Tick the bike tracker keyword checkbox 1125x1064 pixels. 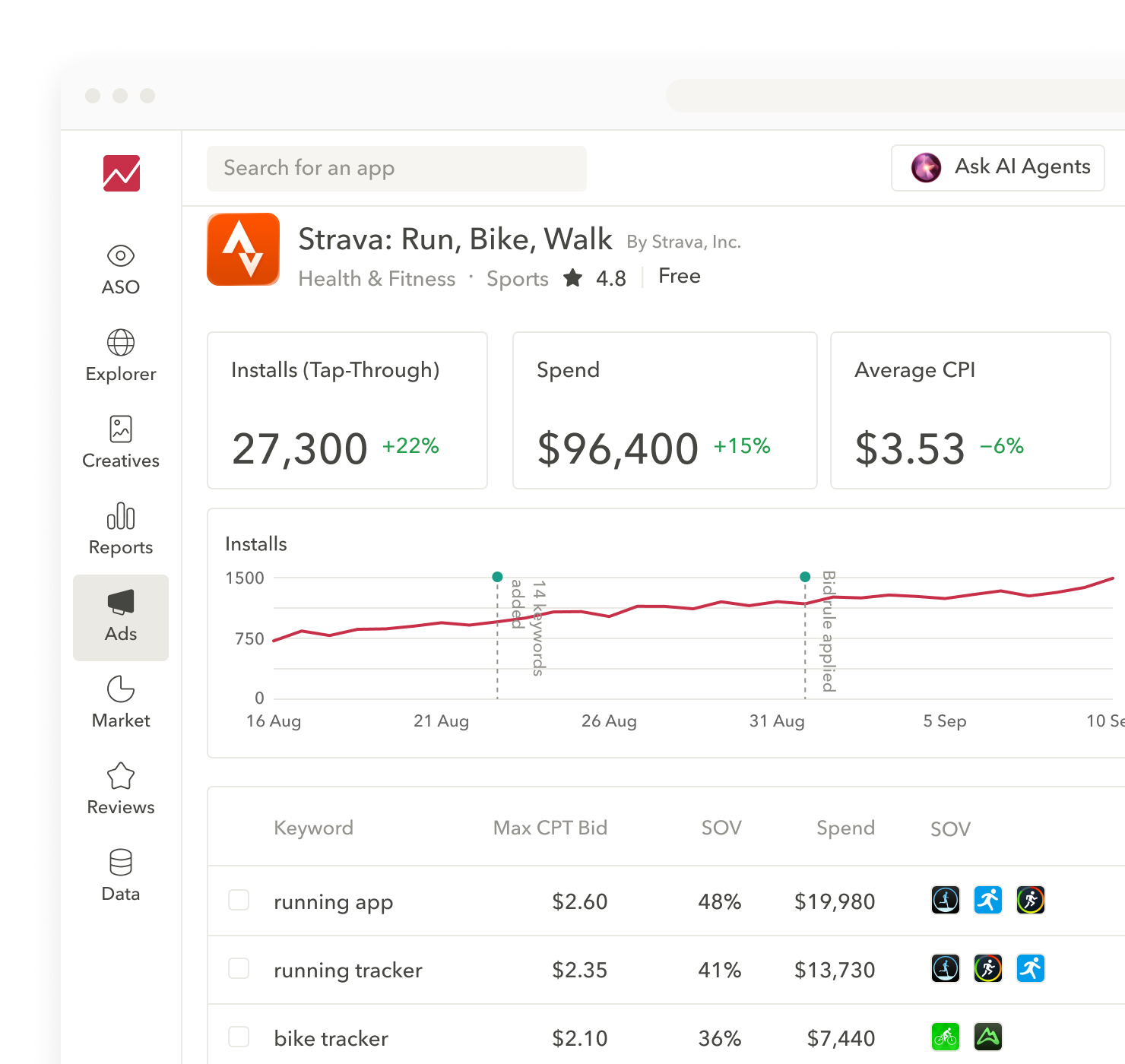pos(239,1037)
